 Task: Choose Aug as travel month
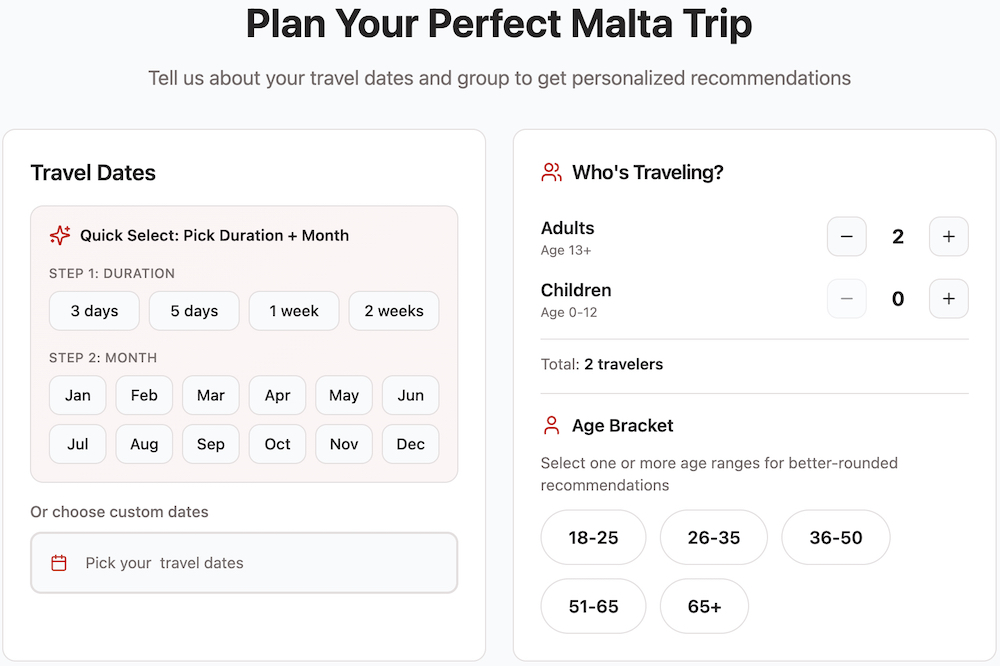tap(144, 444)
